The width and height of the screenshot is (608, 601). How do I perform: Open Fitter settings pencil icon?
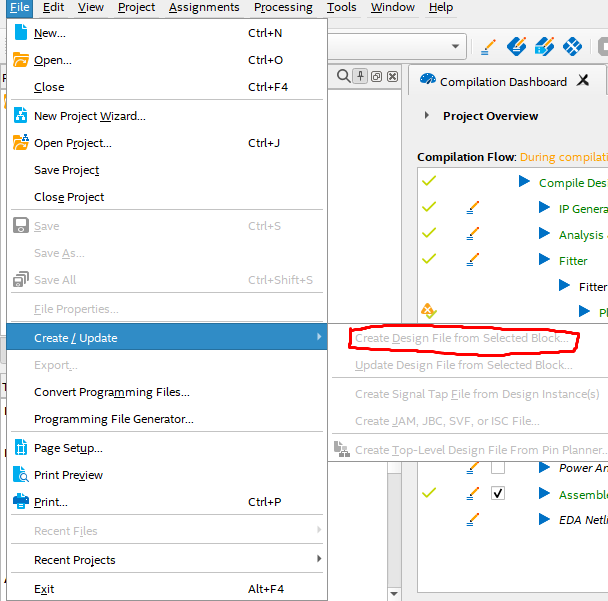472,260
